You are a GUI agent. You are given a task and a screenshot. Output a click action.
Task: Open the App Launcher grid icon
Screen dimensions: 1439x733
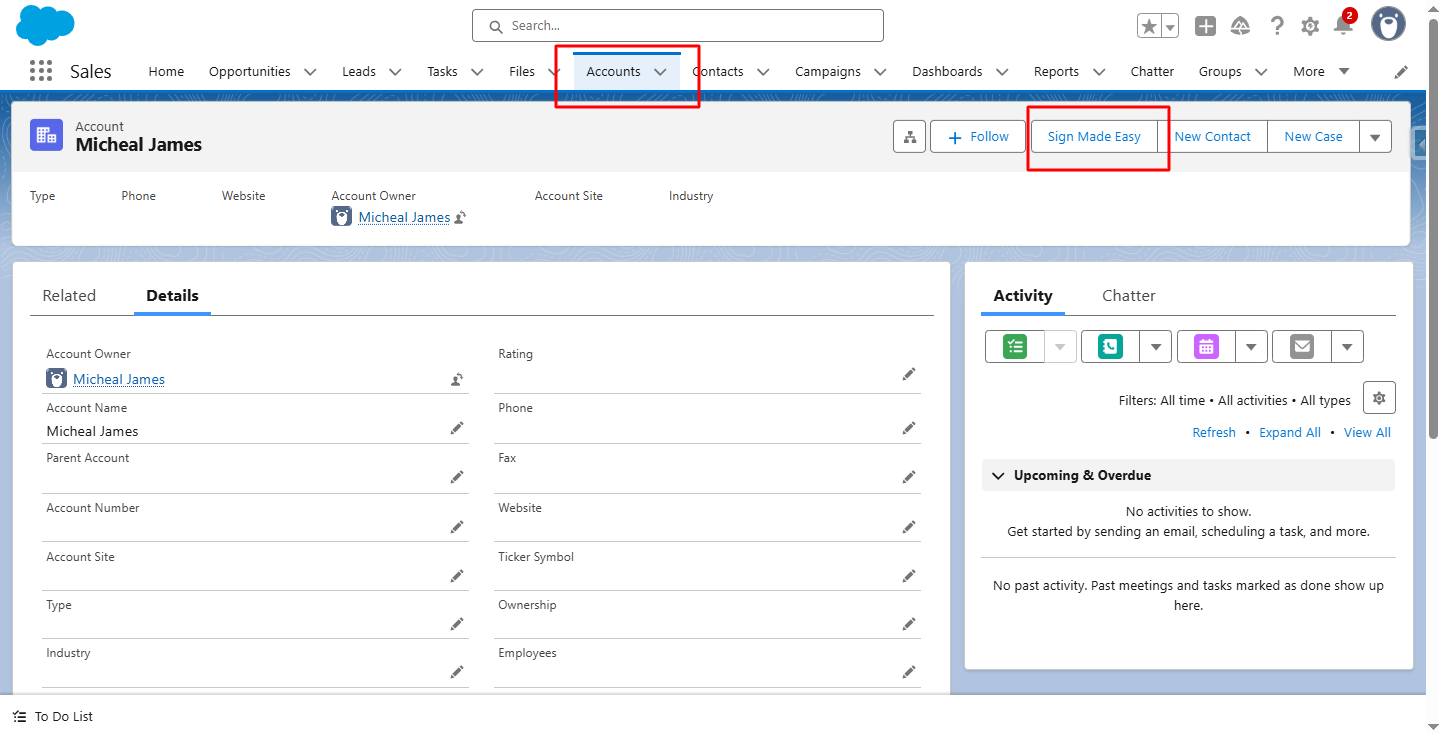(41, 71)
